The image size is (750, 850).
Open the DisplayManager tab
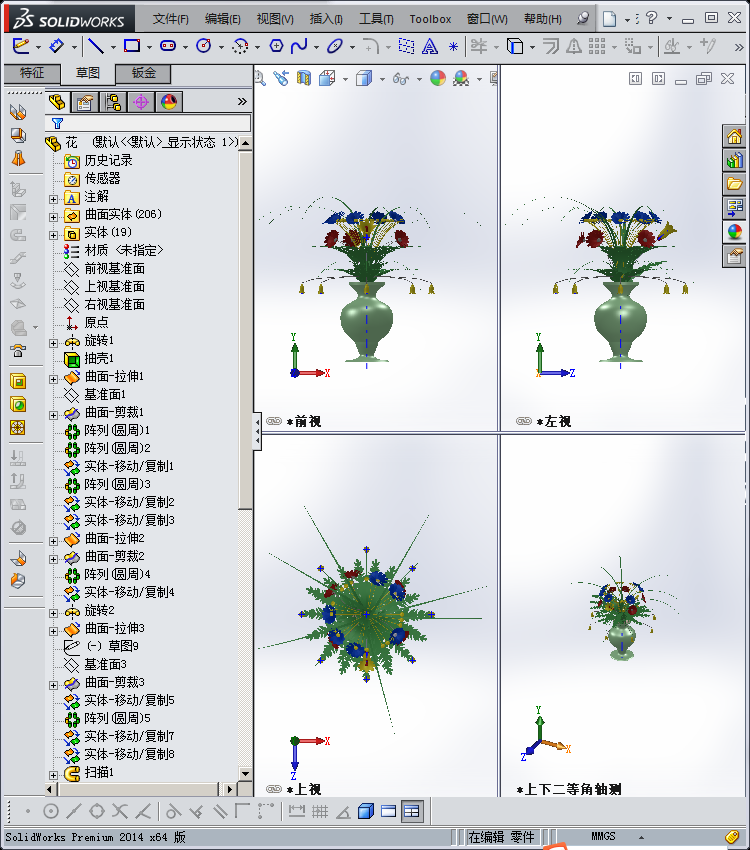tap(169, 102)
